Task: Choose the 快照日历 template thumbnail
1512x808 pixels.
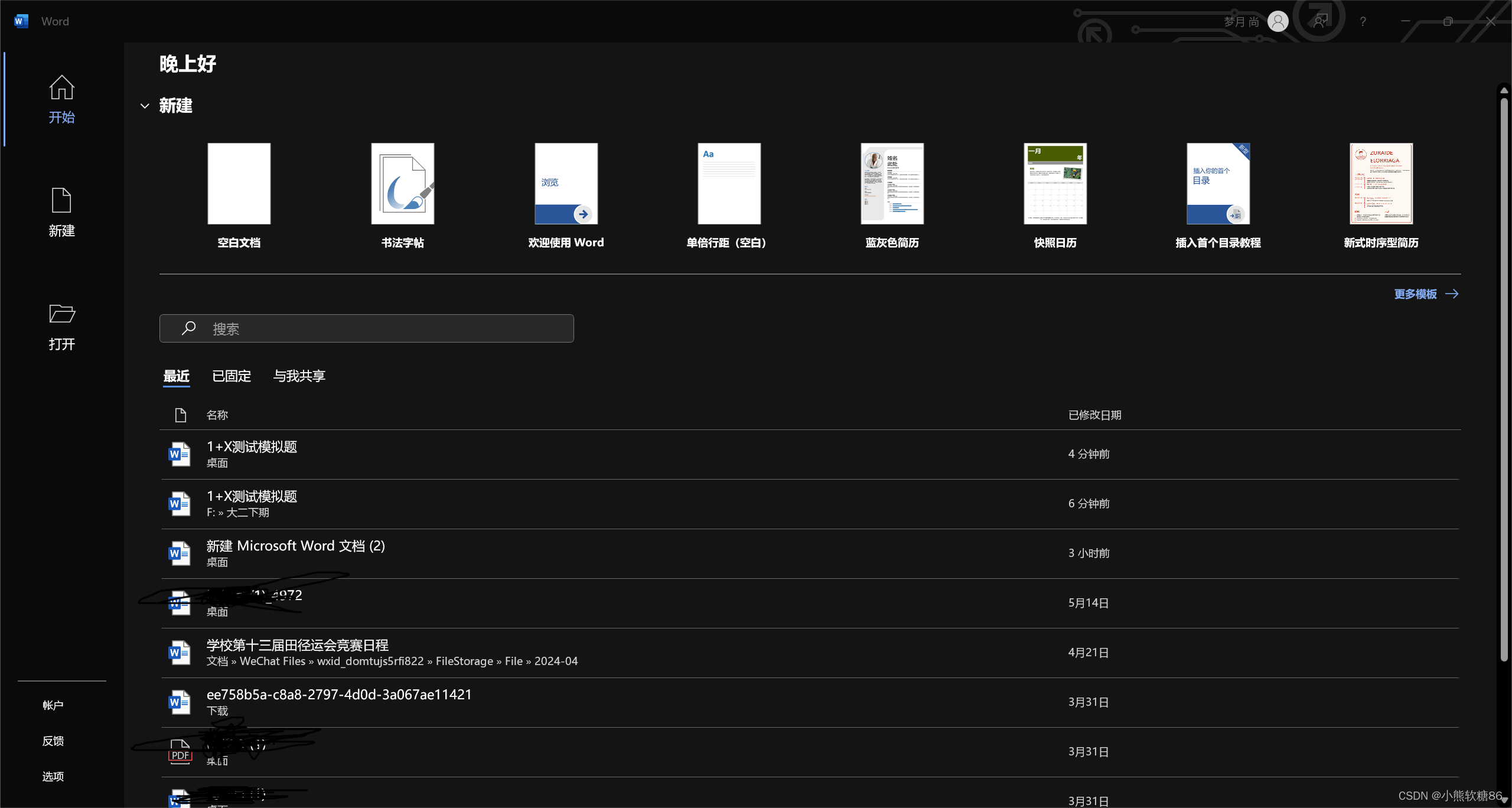Action: 1055,184
